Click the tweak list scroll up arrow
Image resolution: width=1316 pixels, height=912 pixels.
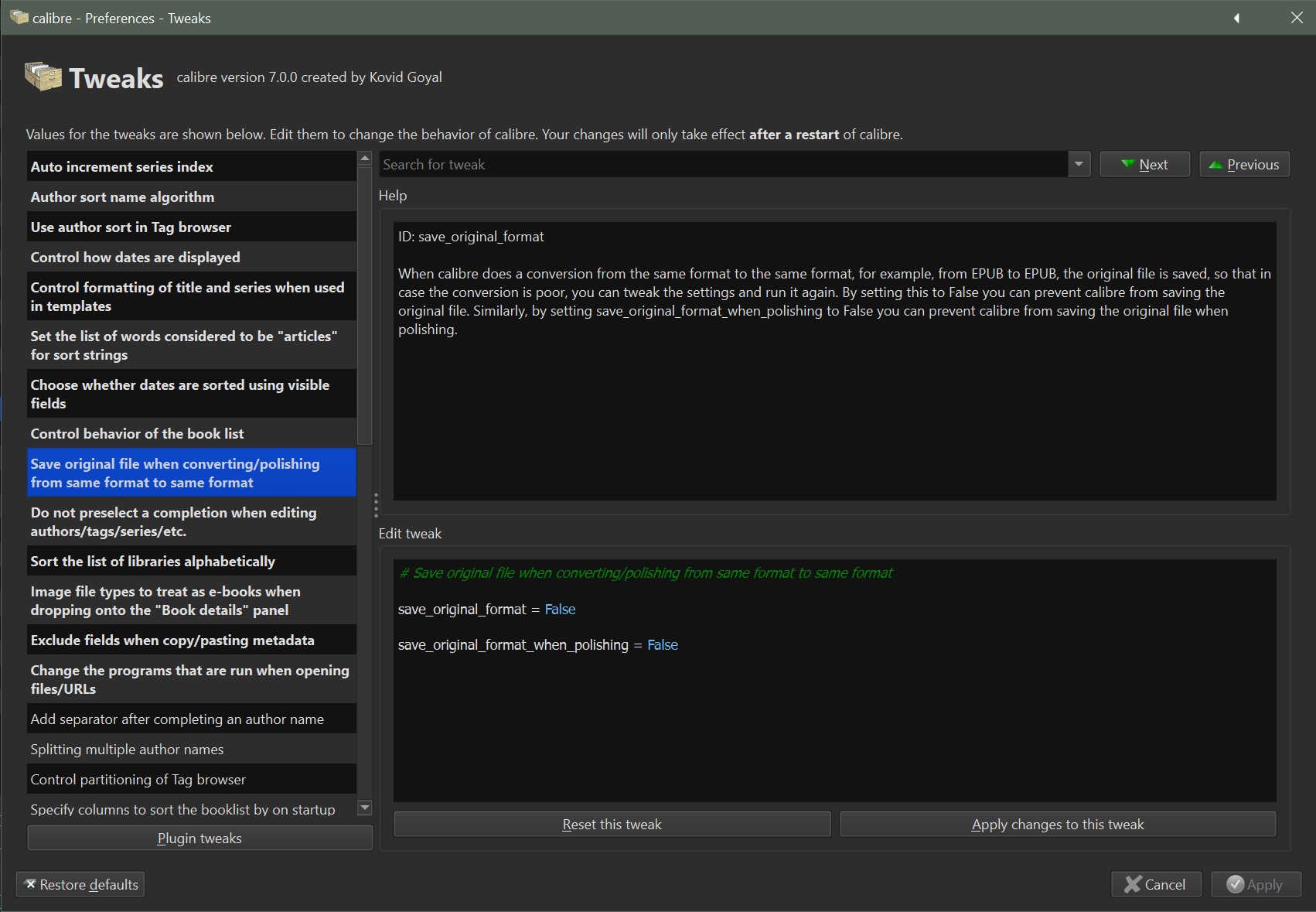[x=365, y=158]
